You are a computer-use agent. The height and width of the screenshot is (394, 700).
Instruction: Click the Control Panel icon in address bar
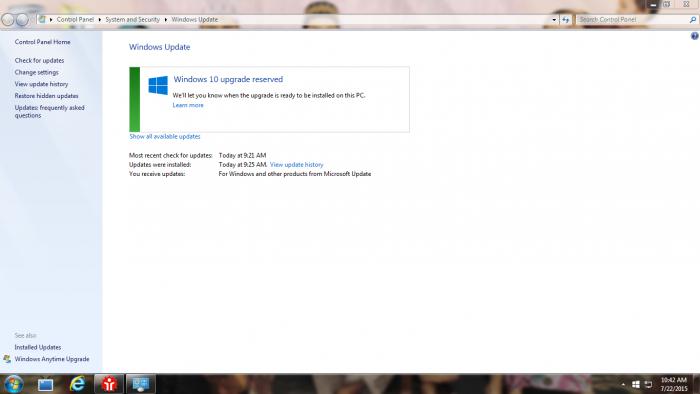point(42,19)
